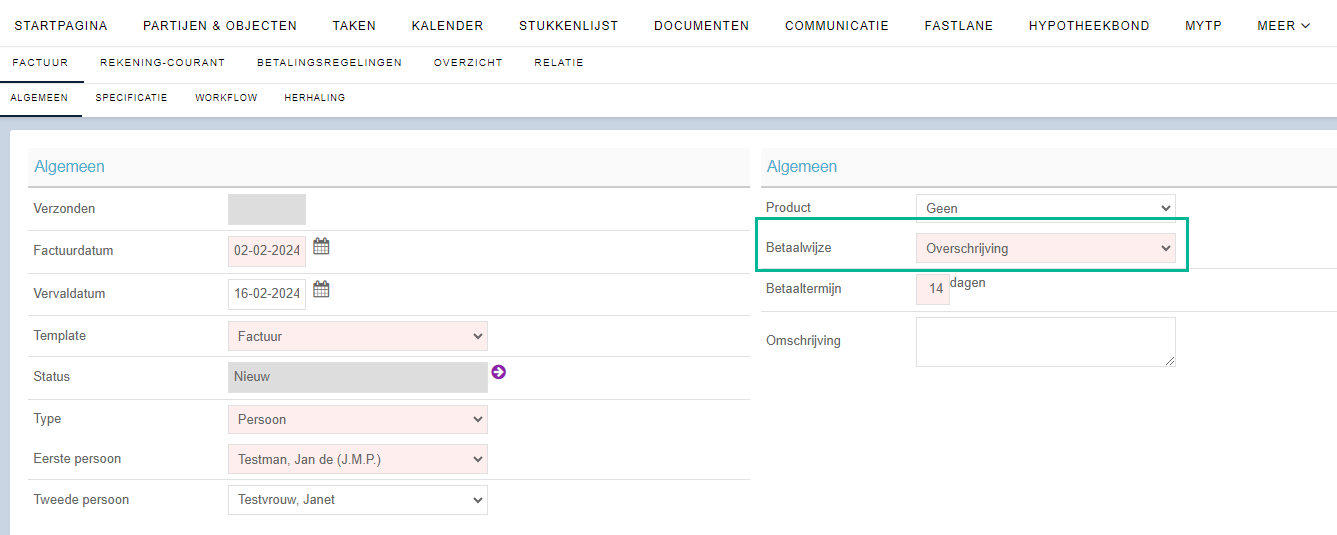Open the Rekening-courant tab
The height and width of the screenshot is (535, 1337).
pos(162,62)
